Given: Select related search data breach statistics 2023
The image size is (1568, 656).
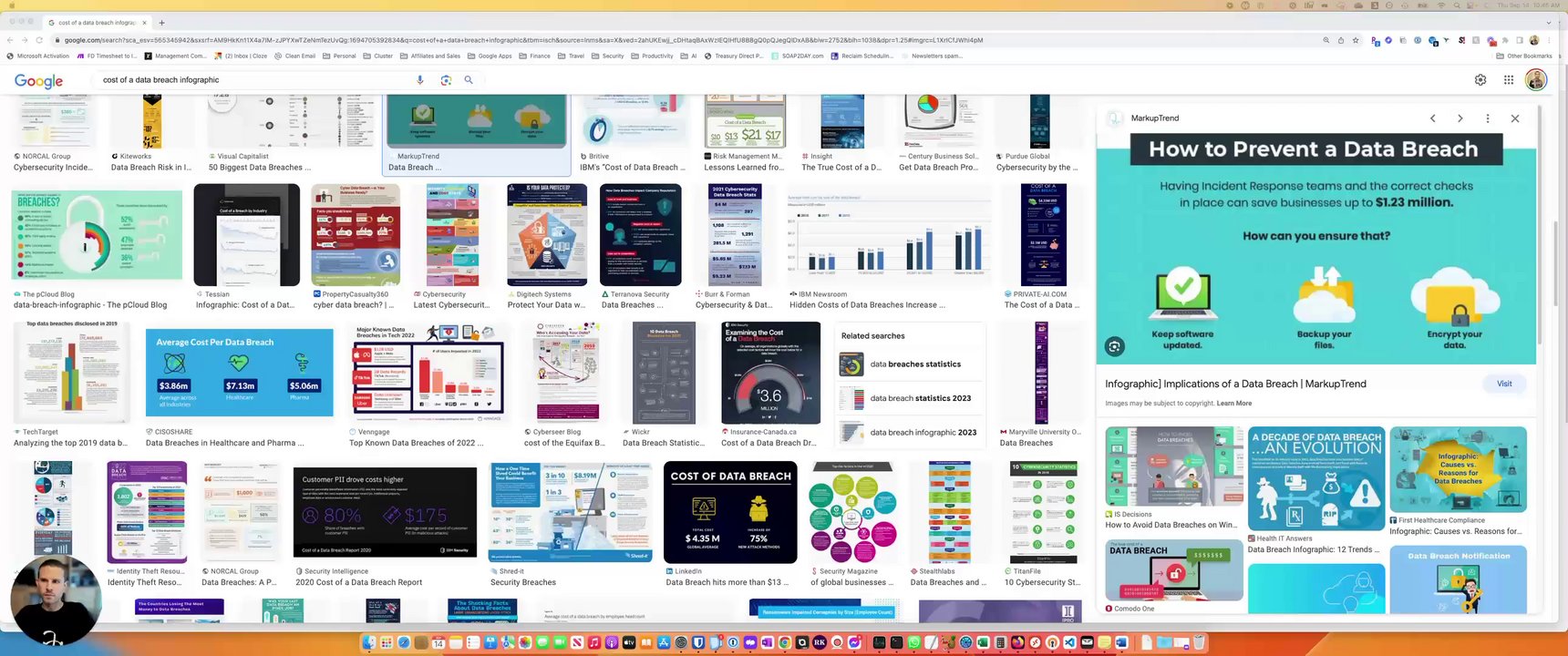Looking at the screenshot, I should coord(911,398).
